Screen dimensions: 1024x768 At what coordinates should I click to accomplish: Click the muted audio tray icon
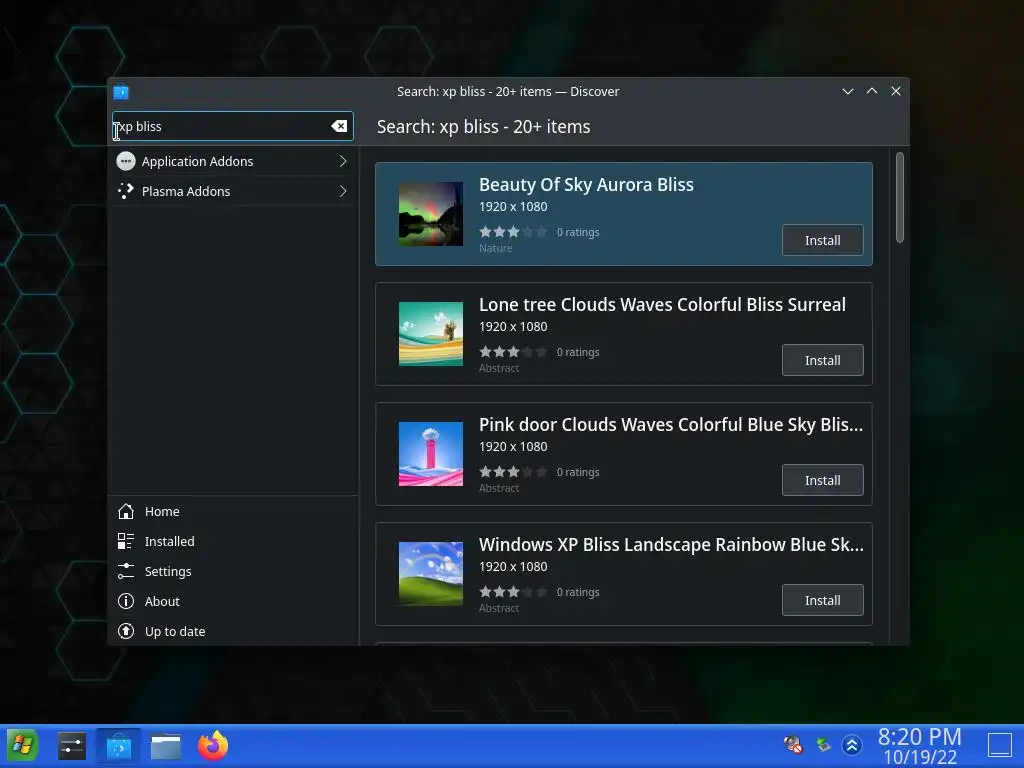pyautogui.click(x=793, y=744)
